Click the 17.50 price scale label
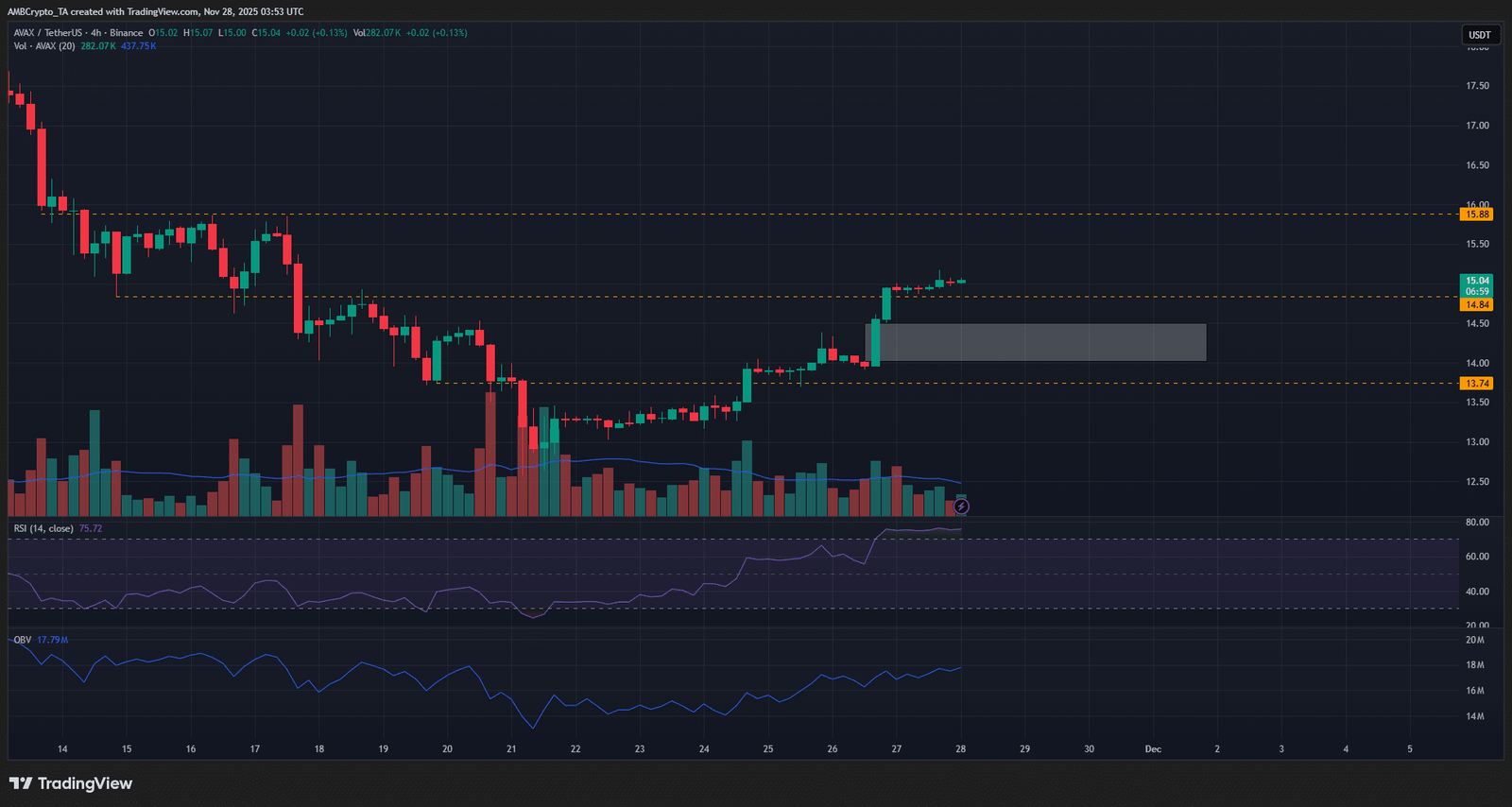Screen dimensions: 1512x807 pyautogui.click(x=1477, y=86)
